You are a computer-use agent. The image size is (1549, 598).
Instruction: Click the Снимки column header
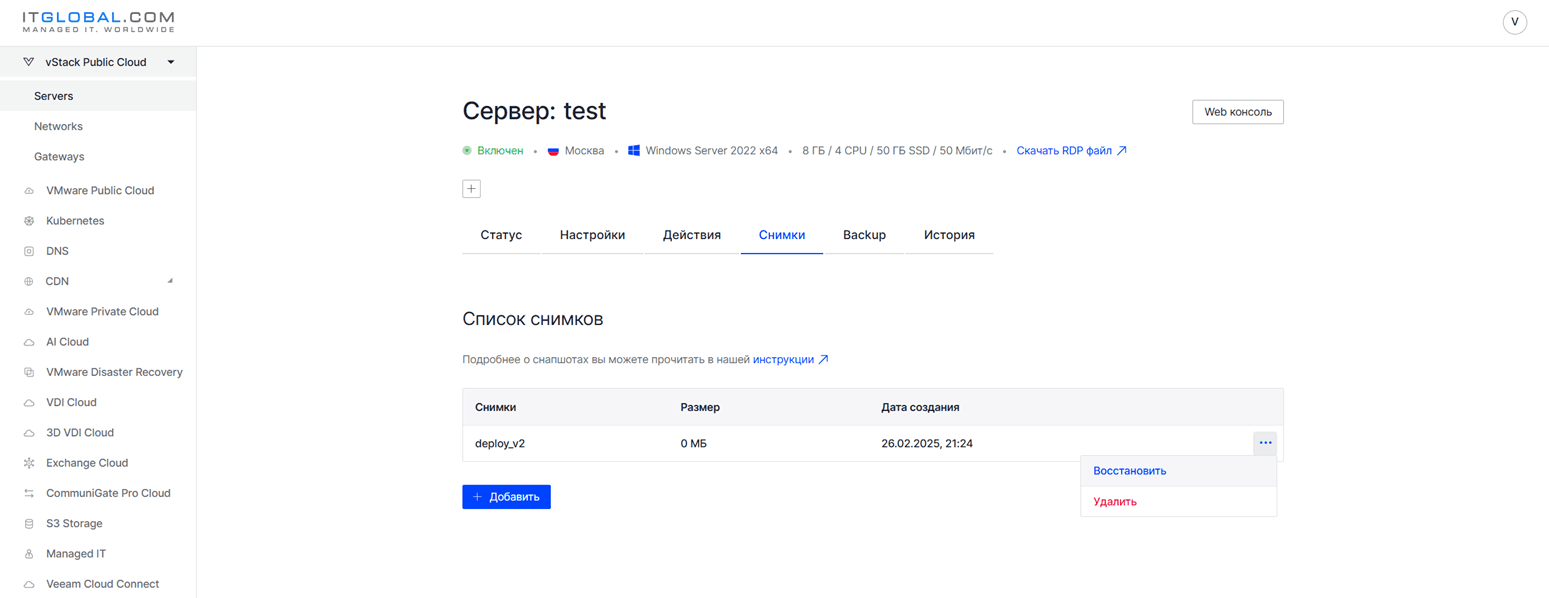[495, 407]
